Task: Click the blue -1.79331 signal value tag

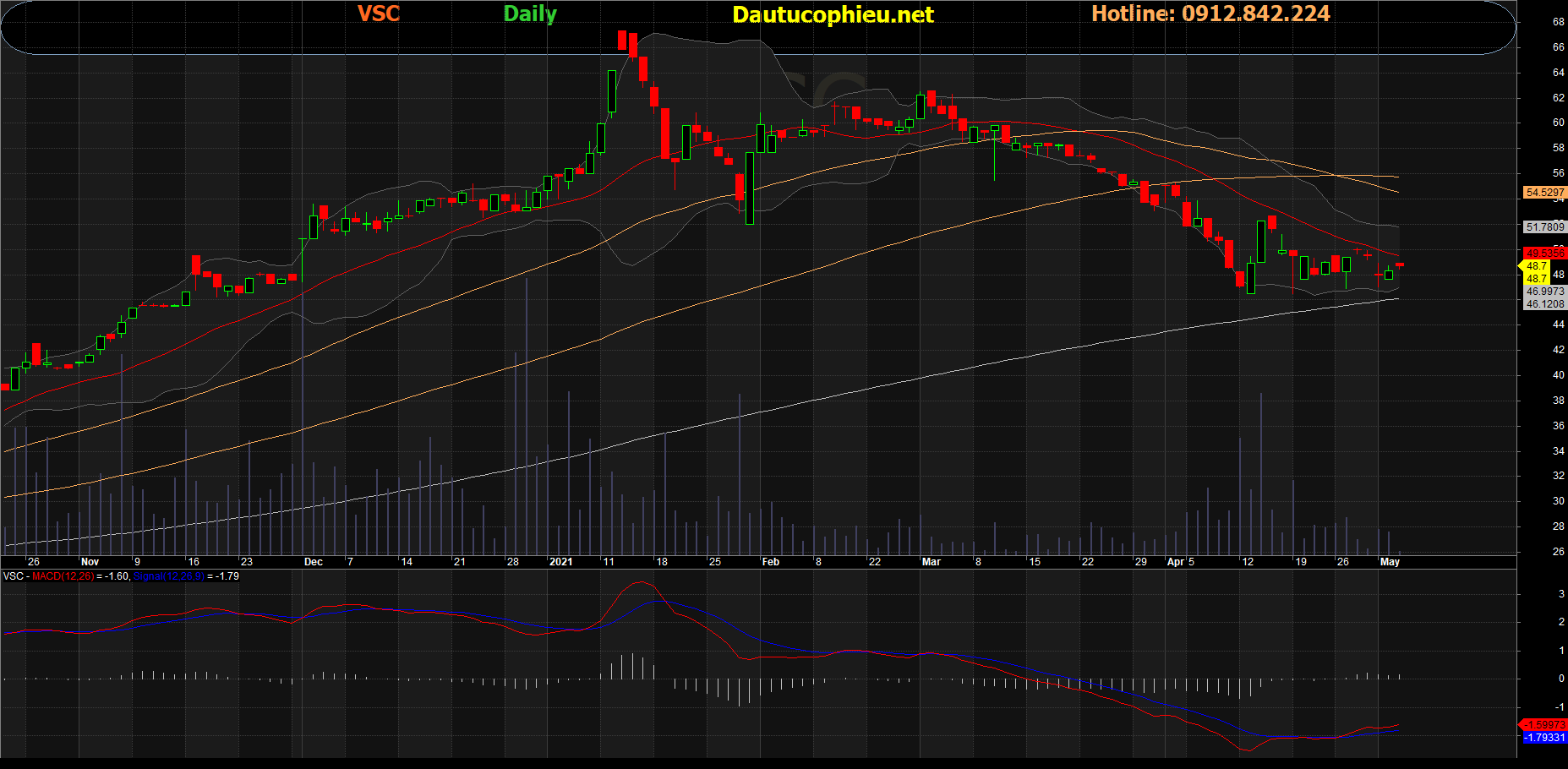Action: coord(1544,738)
